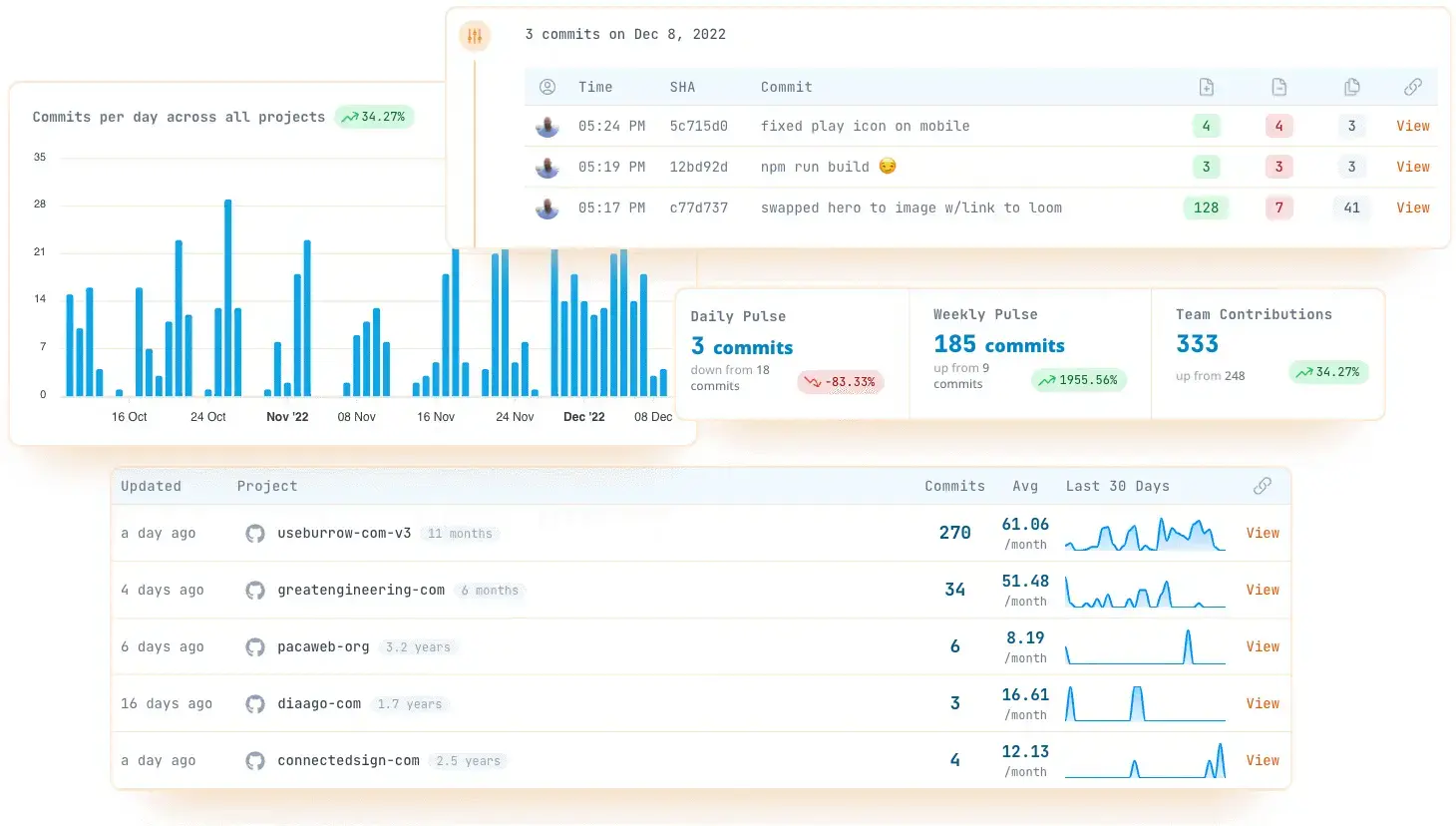This screenshot has height=826, width=1456.
Task: Click GitHub icon beside pacaweb-org
Action: (255, 647)
